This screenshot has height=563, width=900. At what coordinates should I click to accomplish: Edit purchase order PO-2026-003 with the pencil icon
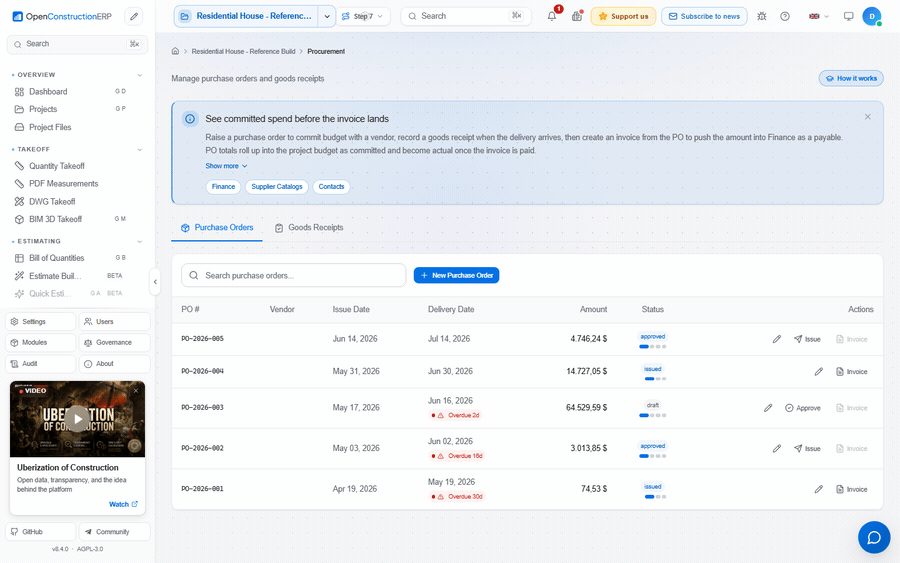(x=768, y=408)
